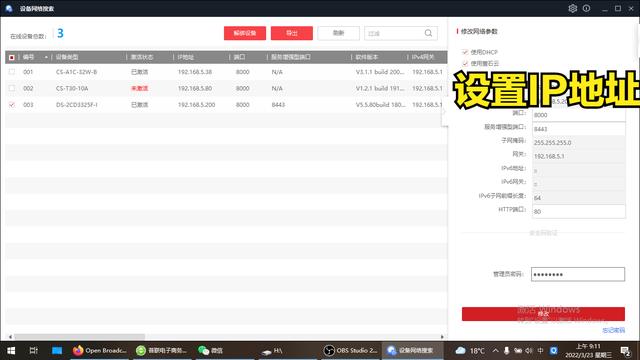Check the box for device 002 CS-T30-10A
640x360 pixels.
[x=12, y=88]
